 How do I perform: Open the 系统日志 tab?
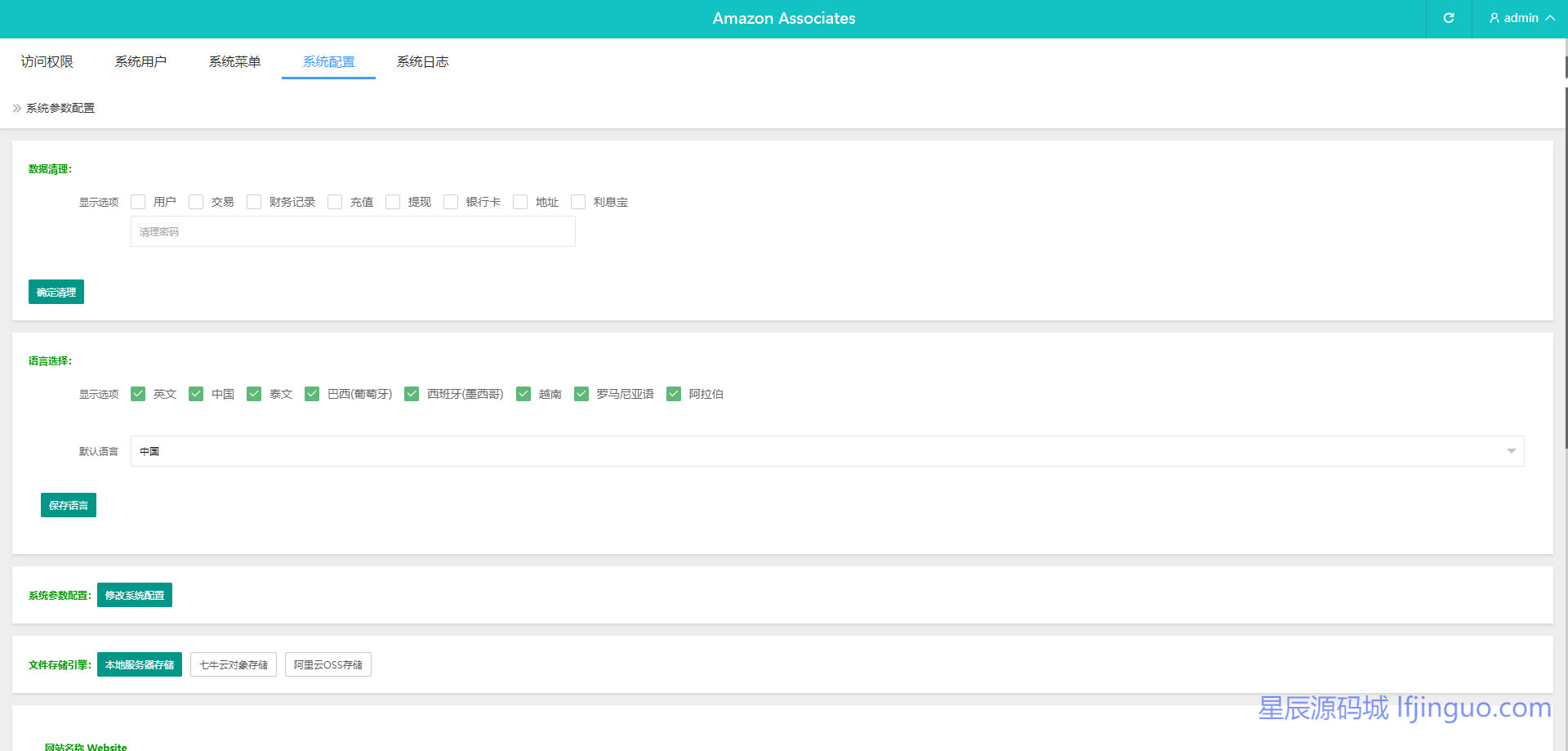click(x=422, y=62)
